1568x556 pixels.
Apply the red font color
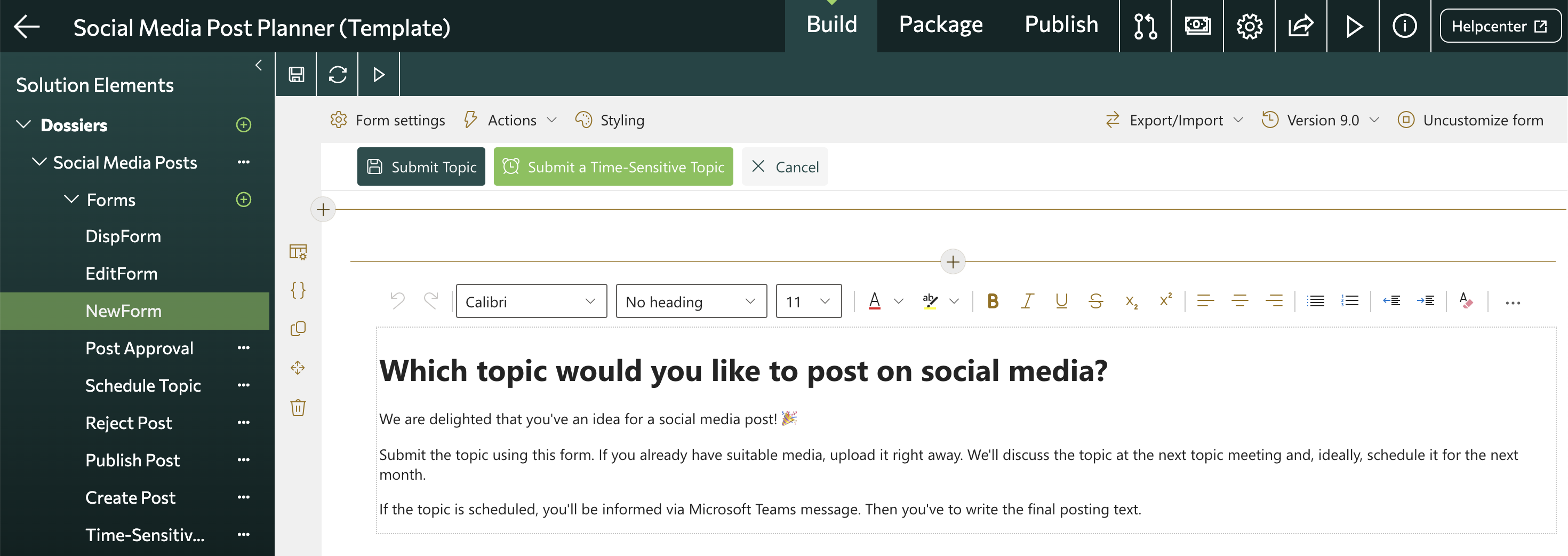point(875,301)
